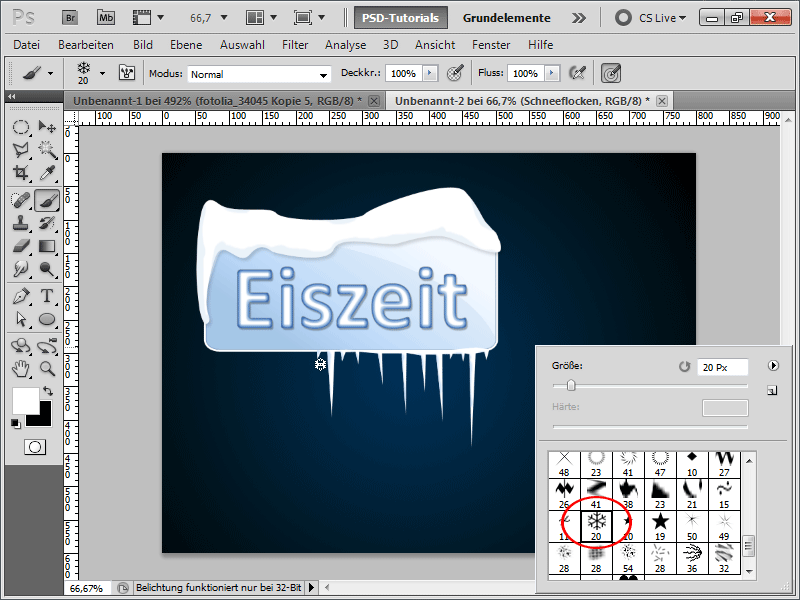This screenshot has height=600, width=800.
Task: Restore brush to original size
Action: tap(684, 366)
